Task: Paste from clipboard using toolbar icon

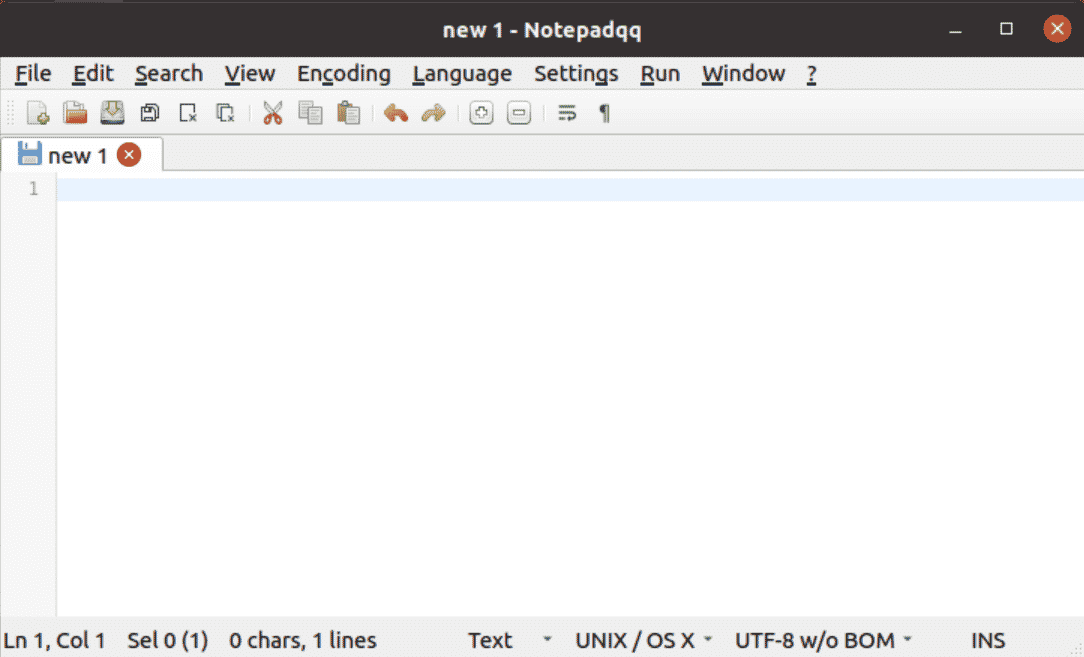Action: (348, 113)
